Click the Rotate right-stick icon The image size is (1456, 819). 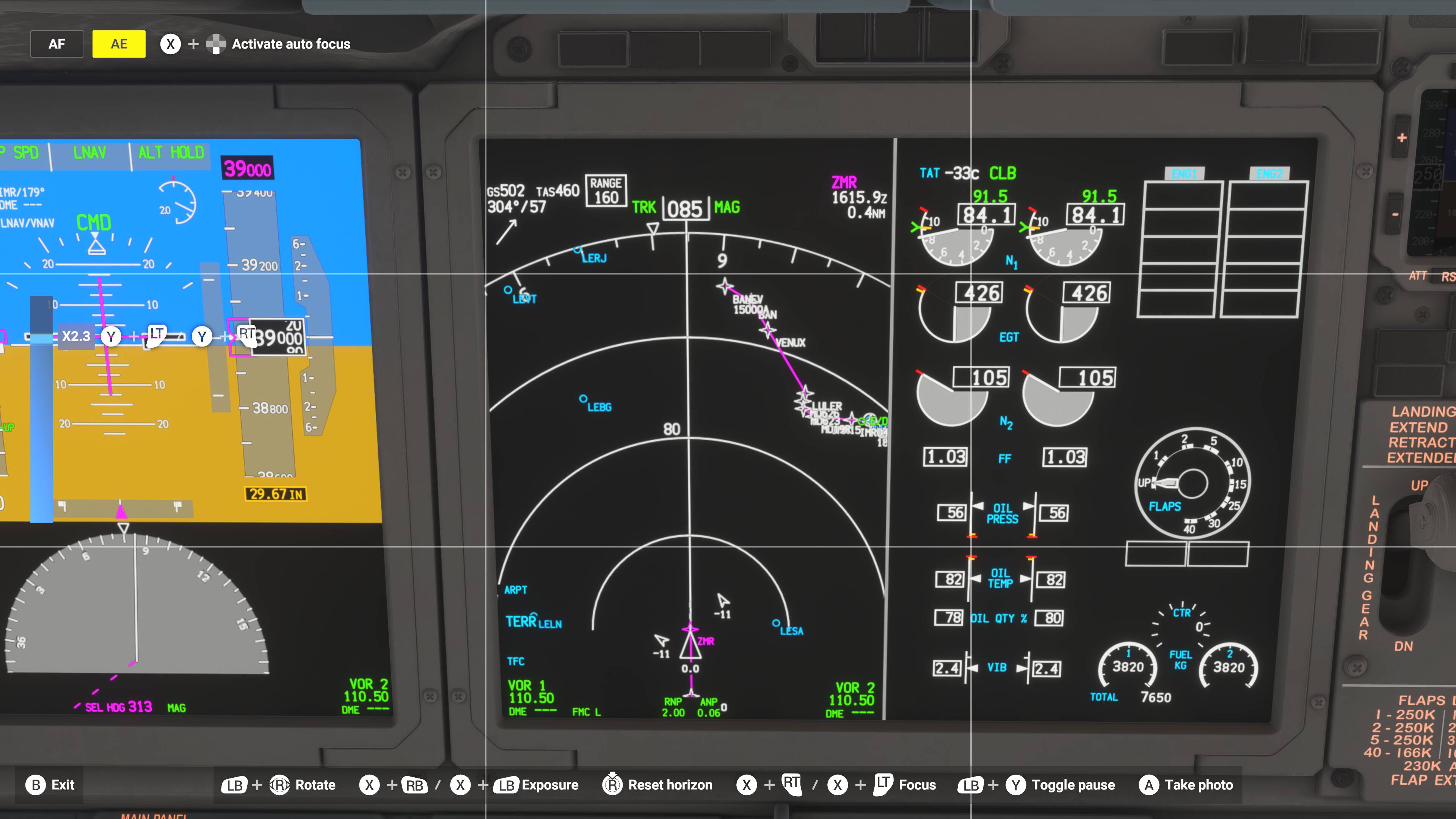280,784
